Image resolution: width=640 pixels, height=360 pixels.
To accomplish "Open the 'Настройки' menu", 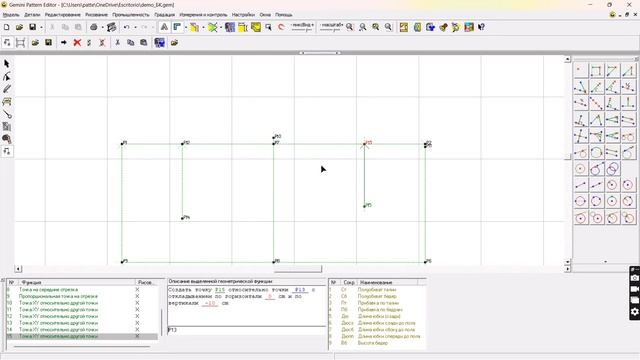I will pos(243,15).
